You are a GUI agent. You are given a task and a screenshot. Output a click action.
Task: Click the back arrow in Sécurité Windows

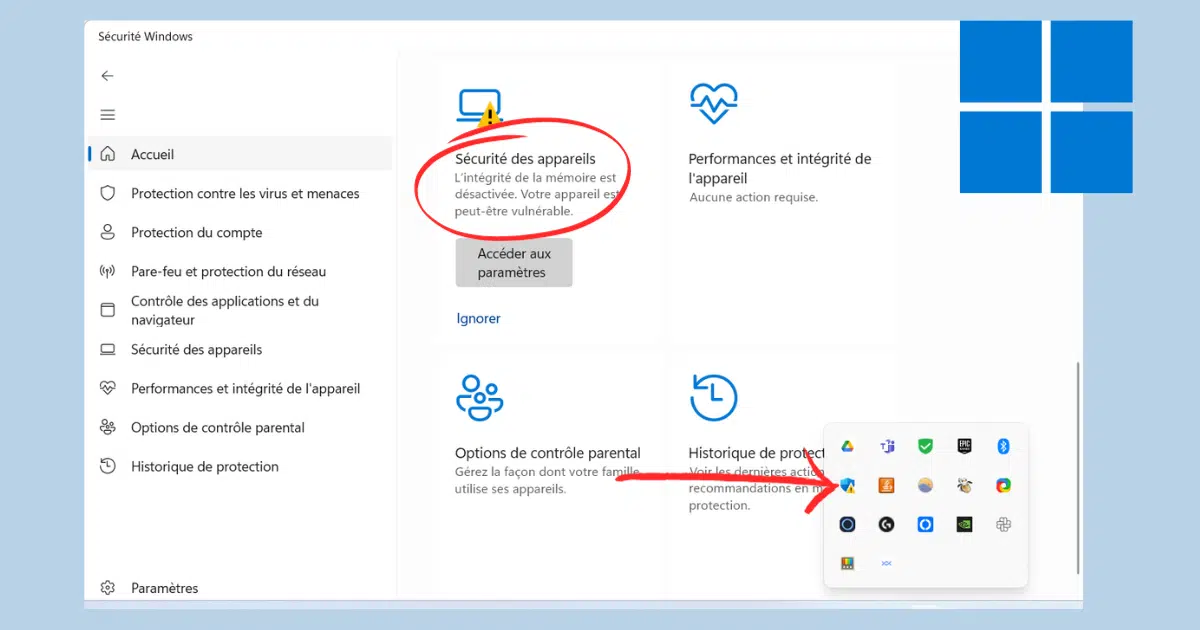point(108,76)
